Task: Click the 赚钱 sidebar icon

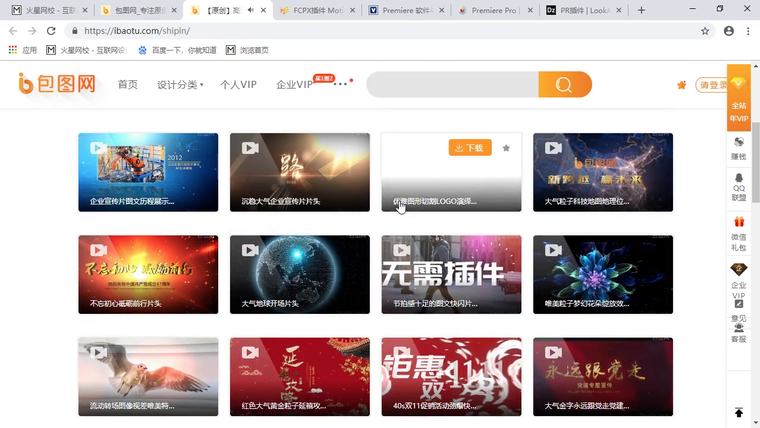Action: [739, 147]
